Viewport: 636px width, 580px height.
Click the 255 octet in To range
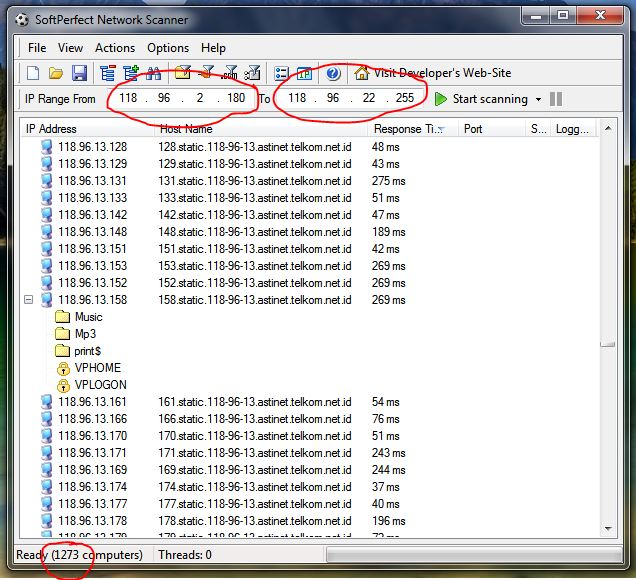[405, 98]
